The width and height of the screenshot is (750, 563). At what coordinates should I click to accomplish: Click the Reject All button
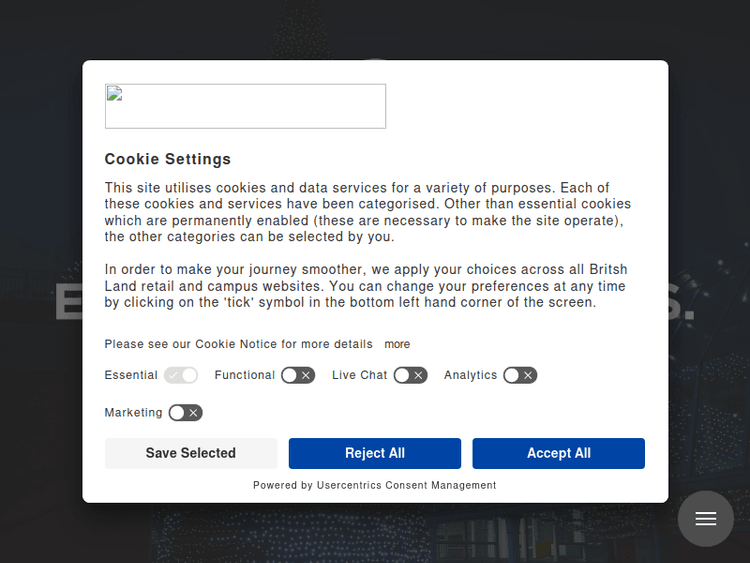pyautogui.click(x=375, y=453)
